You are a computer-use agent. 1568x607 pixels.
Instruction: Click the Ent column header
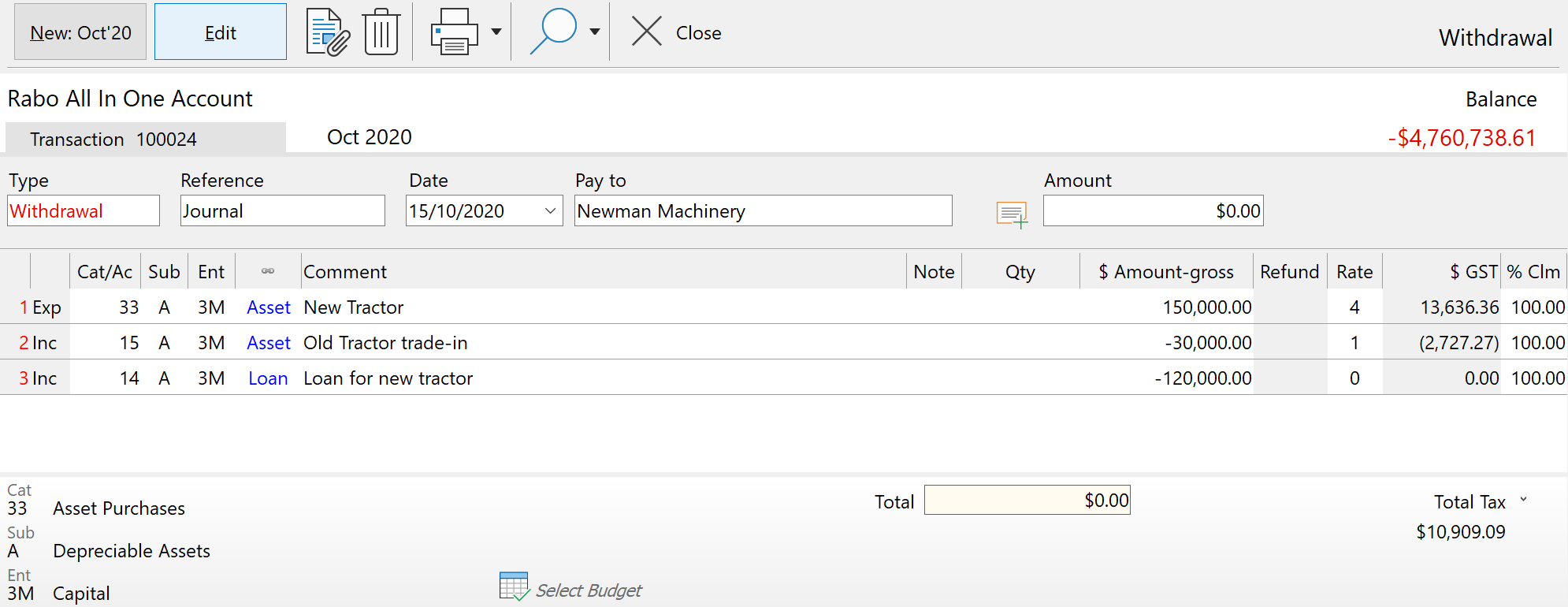coord(211,272)
